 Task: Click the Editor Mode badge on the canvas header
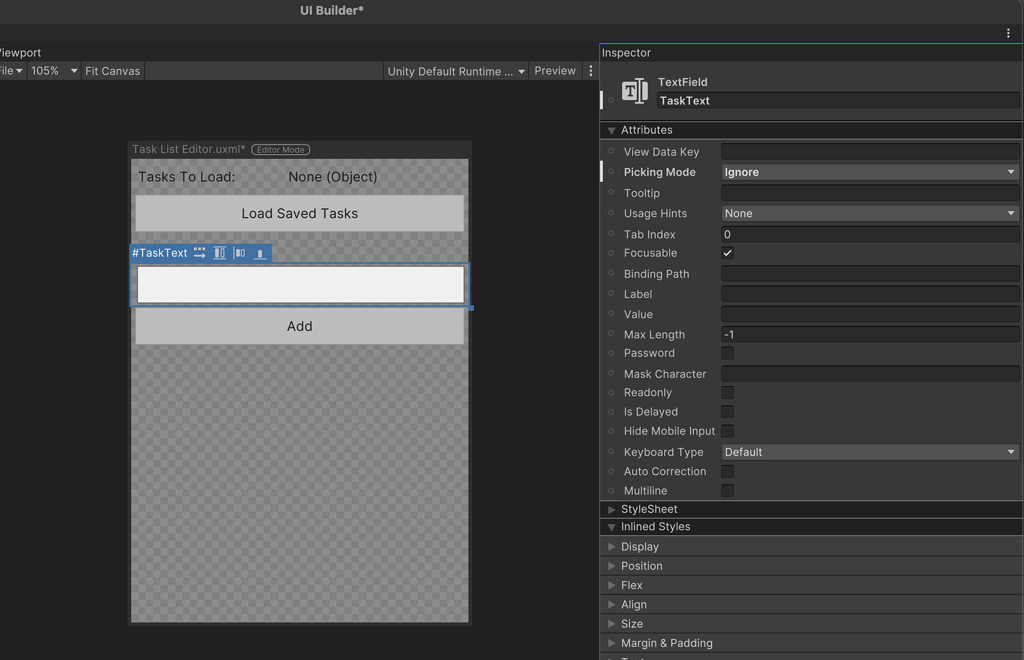(x=281, y=148)
